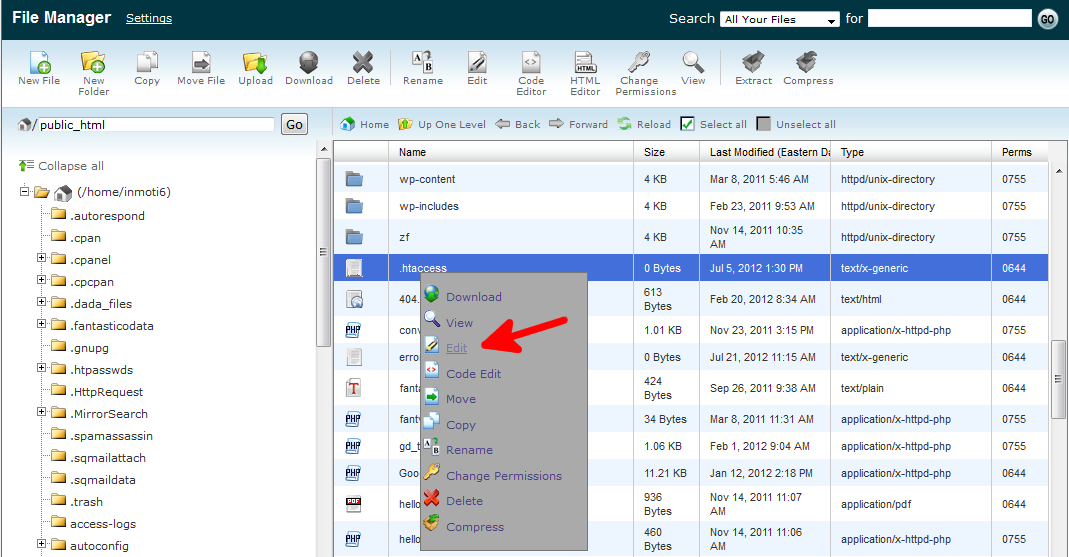
Task: Expand the .htpasswds folder in tree
Action: pyautogui.click(x=43, y=368)
